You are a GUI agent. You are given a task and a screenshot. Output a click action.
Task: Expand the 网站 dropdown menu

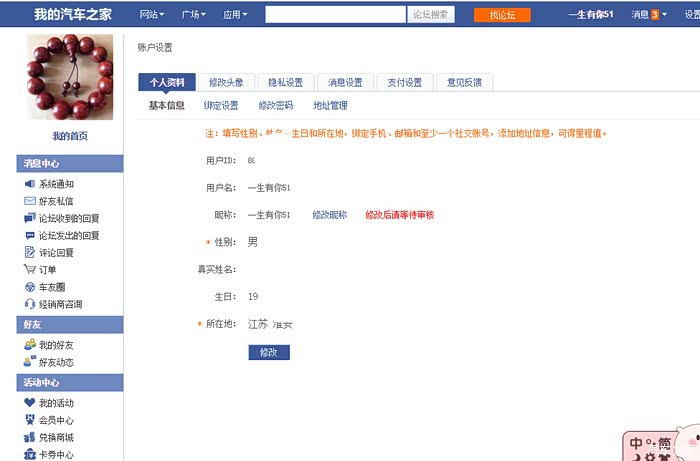pos(150,15)
